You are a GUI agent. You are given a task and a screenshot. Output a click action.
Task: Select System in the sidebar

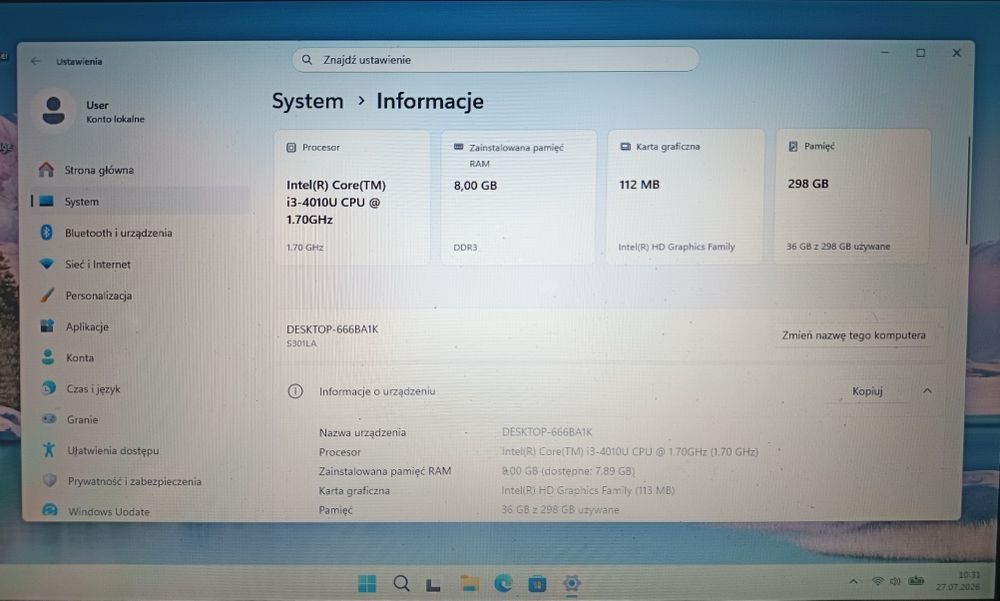pyautogui.click(x=140, y=202)
